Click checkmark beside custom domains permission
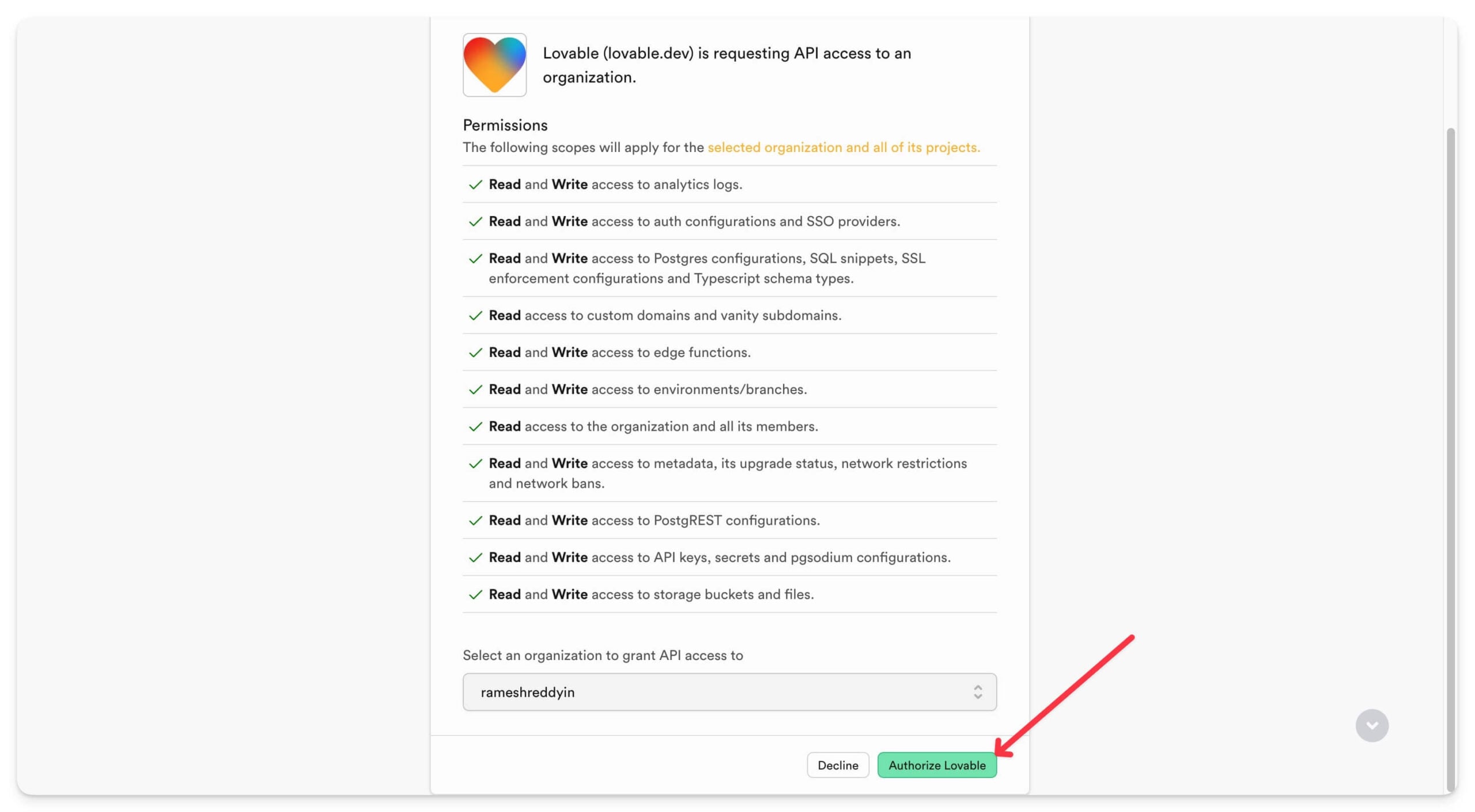 tap(475, 315)
